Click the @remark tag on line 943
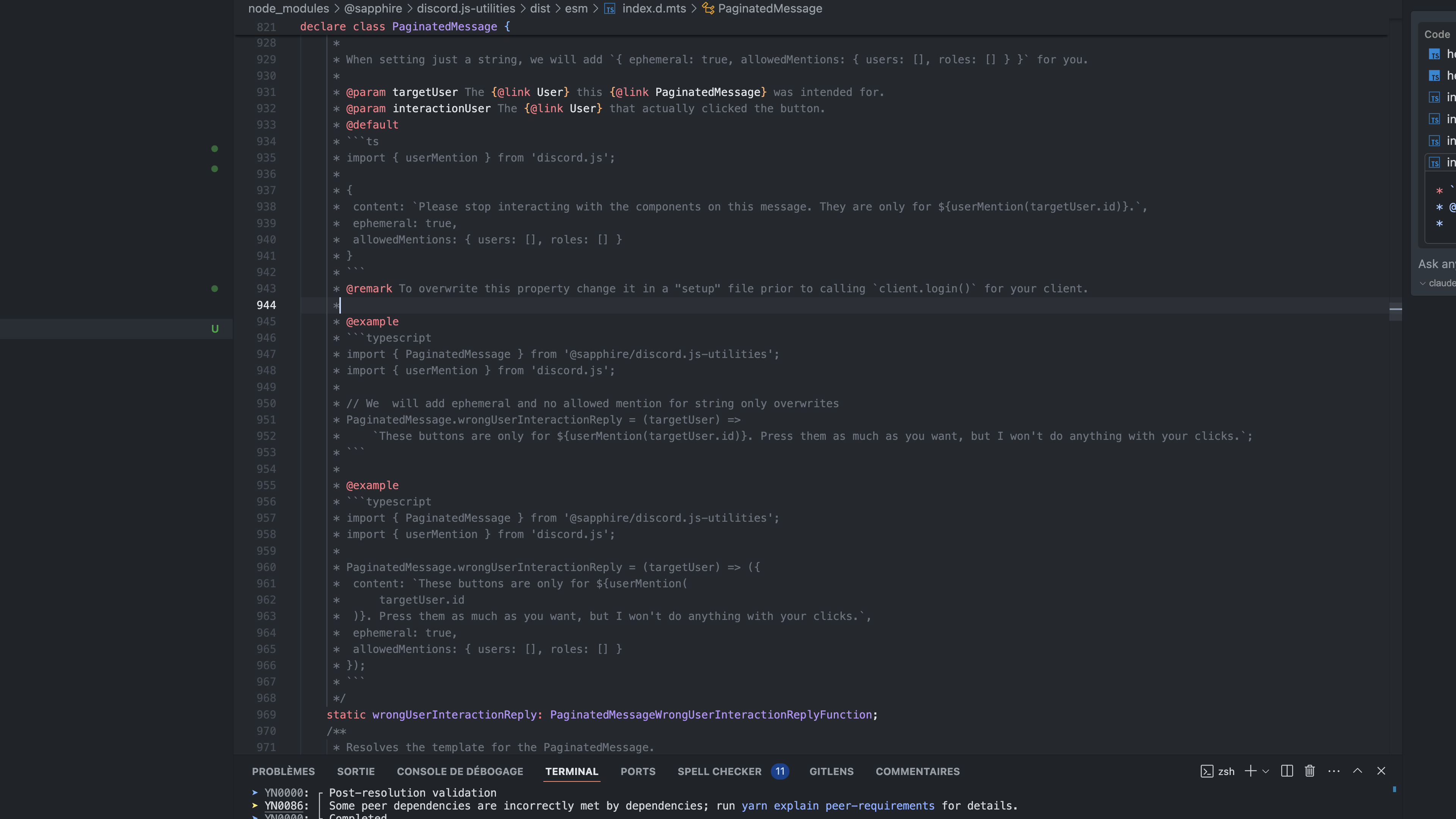 click(369, 289)
